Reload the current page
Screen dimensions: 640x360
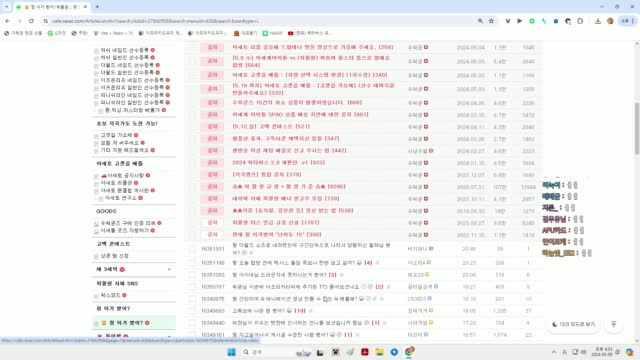[x=31, y=21]
